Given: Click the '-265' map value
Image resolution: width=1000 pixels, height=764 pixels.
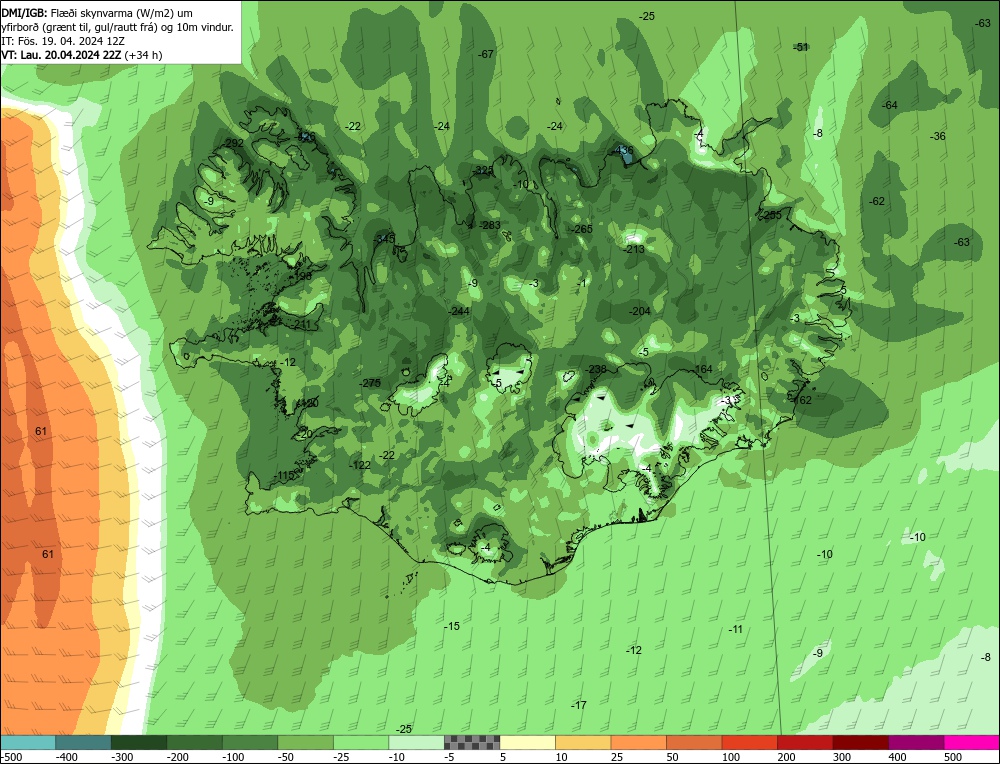Looking at the screenshot, I should (582, 229).
